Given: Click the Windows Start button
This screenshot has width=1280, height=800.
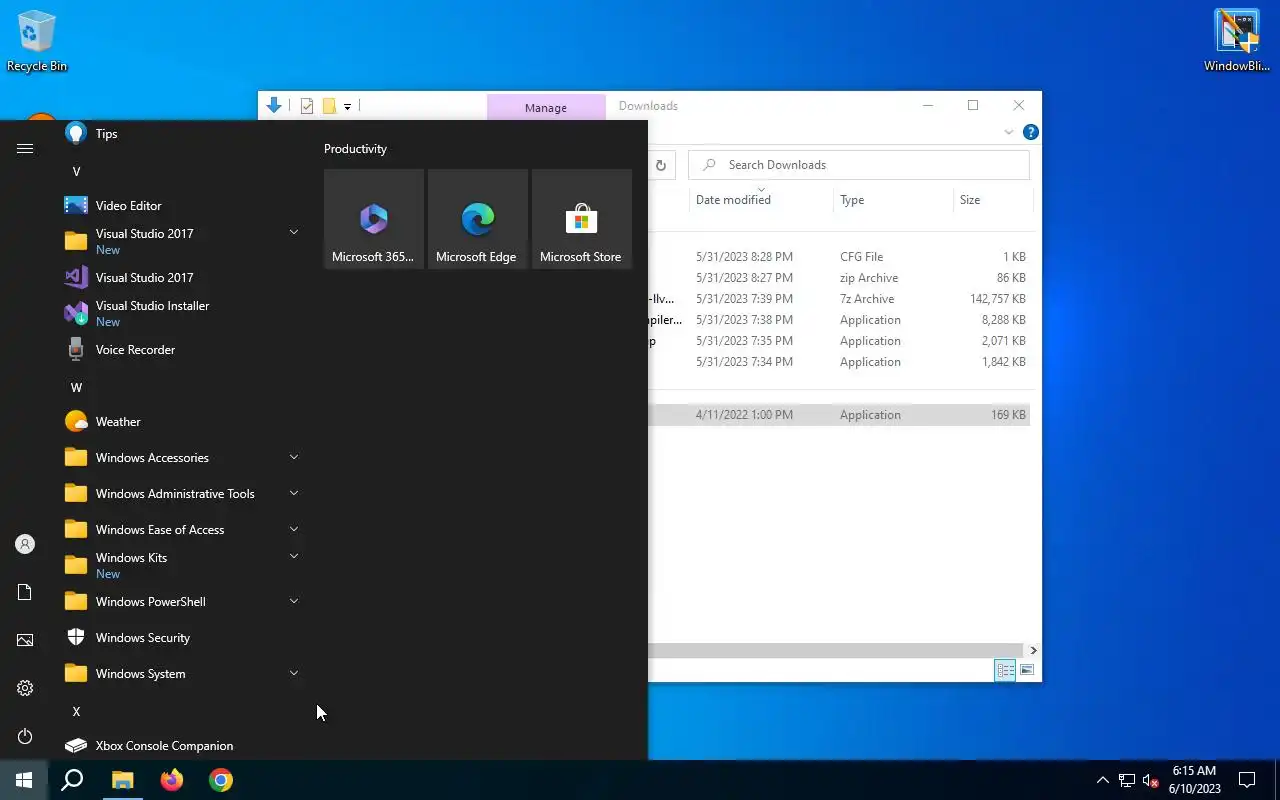Looking at the screenshot, I should 24,780.
